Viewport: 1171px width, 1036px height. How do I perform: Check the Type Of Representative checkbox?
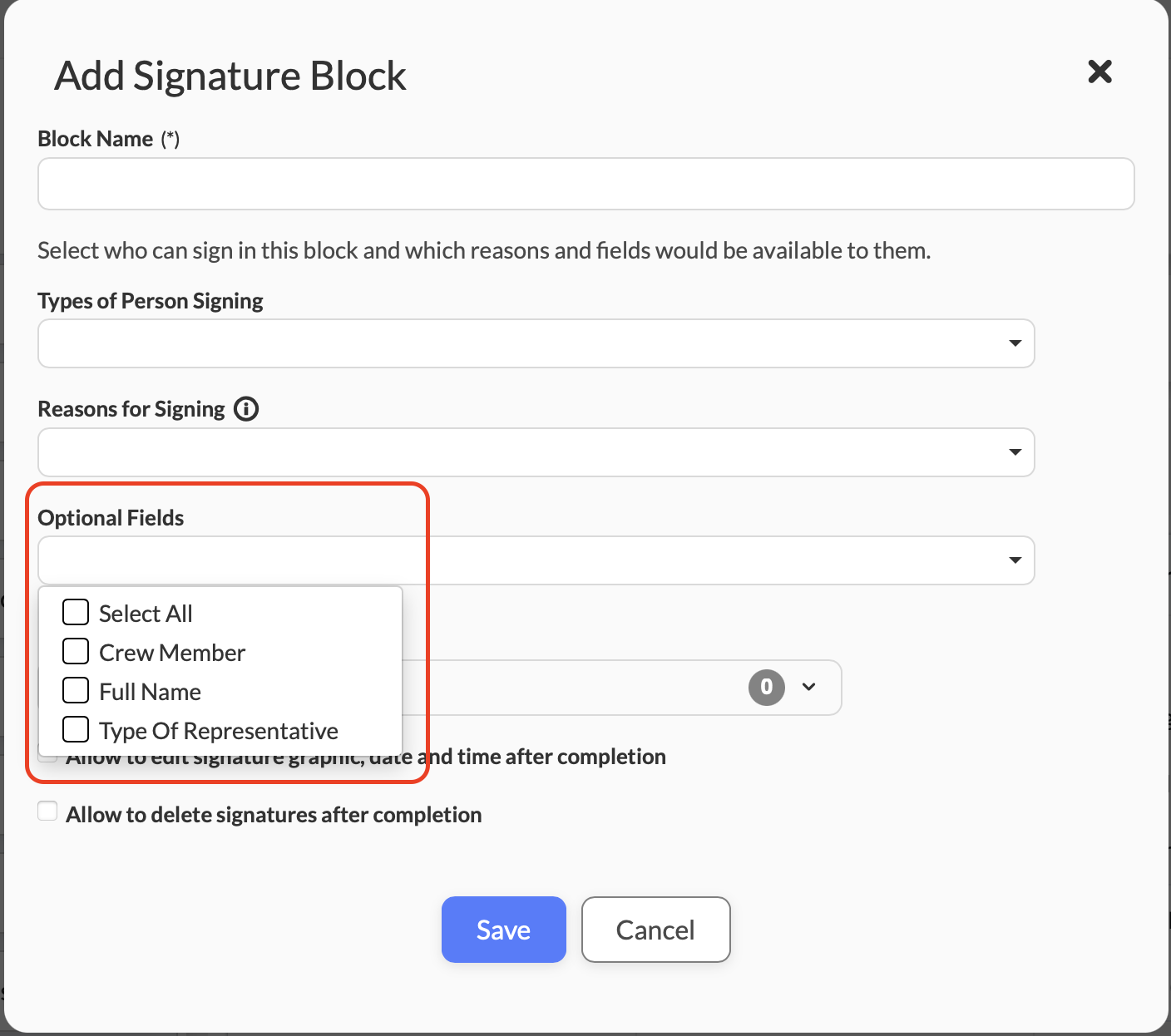pyautogui.click(x=76, y=730)
